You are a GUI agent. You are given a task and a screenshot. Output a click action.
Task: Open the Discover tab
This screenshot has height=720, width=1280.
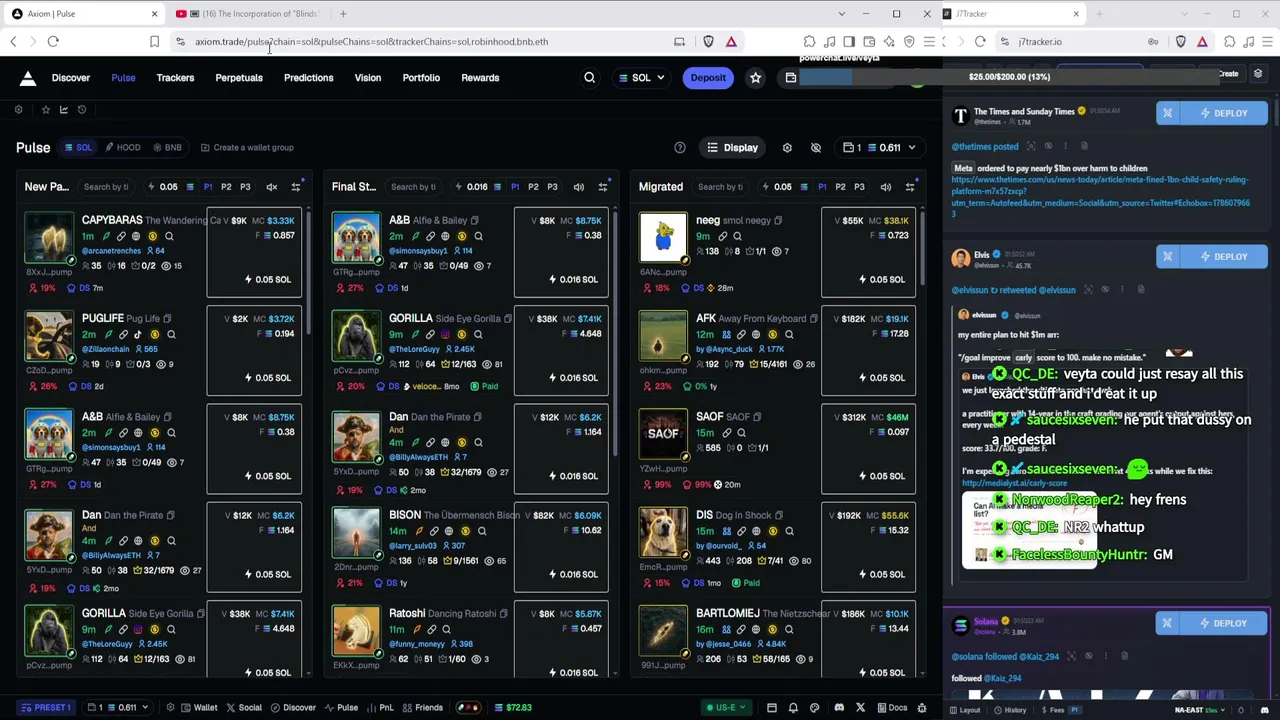71,78
